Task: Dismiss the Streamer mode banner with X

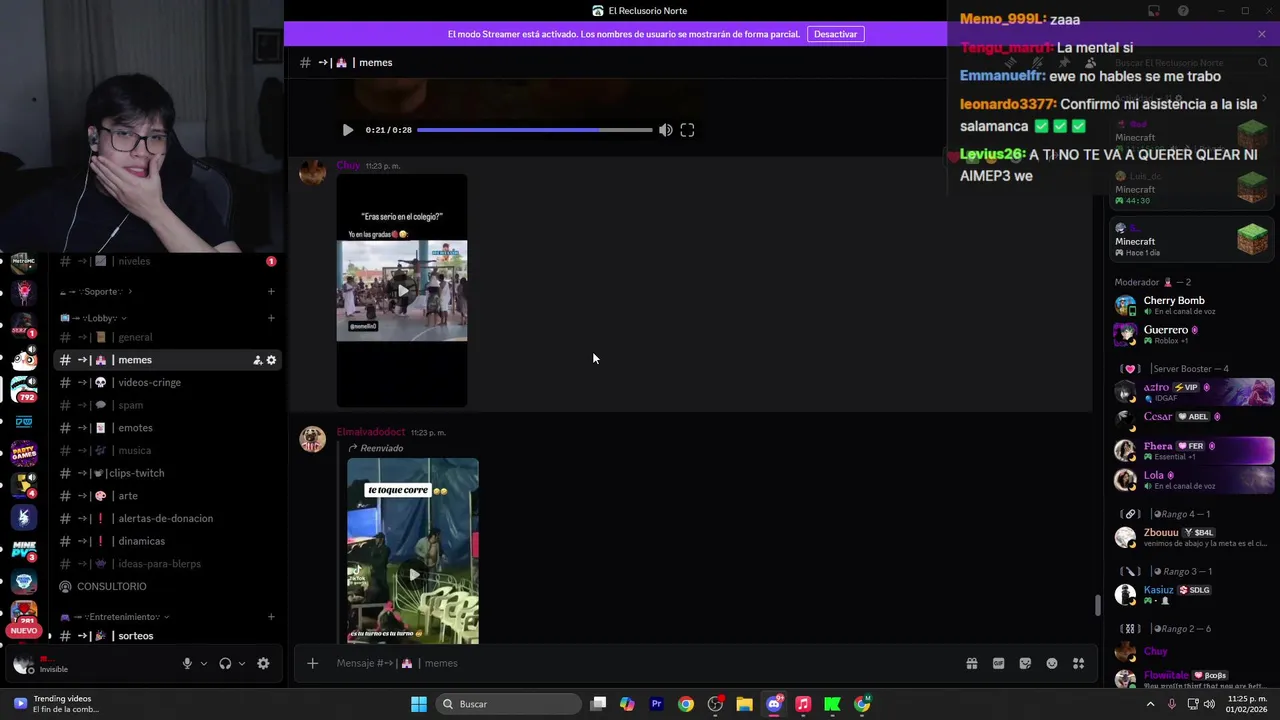Action: (x=1262, y=34)
